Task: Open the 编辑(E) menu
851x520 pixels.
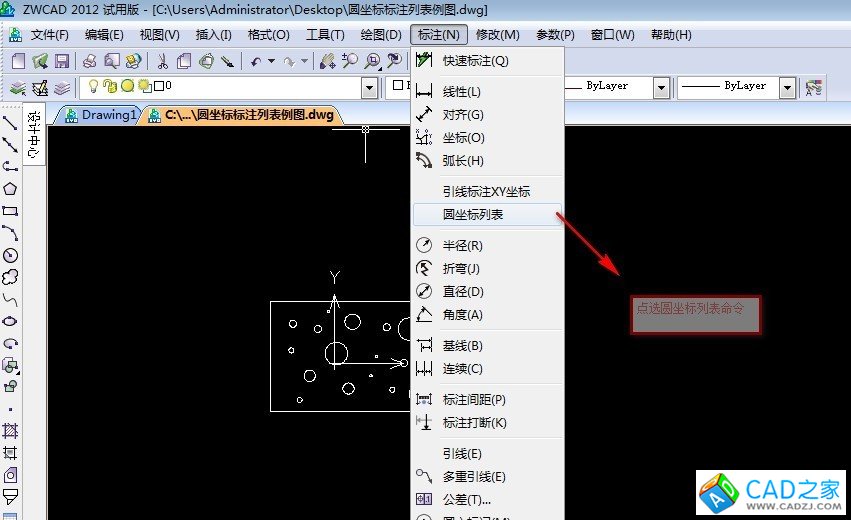Action: pyautogui.click(x=104, y=35)
